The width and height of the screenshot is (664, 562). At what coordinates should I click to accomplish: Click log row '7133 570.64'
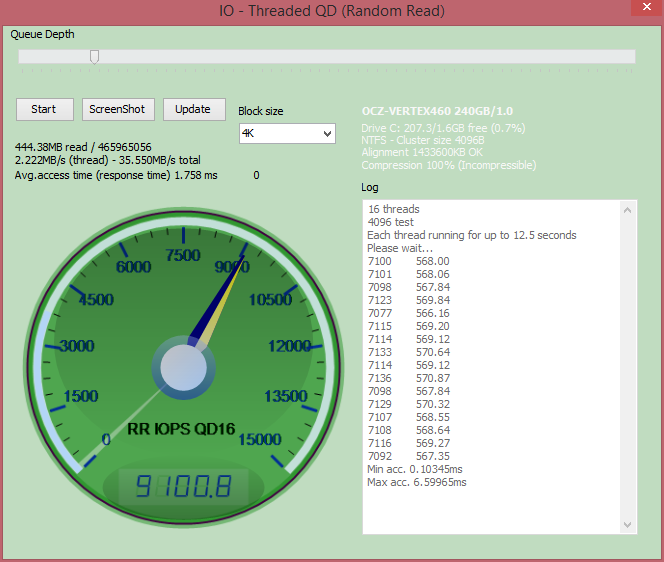(x=408, y=352)
